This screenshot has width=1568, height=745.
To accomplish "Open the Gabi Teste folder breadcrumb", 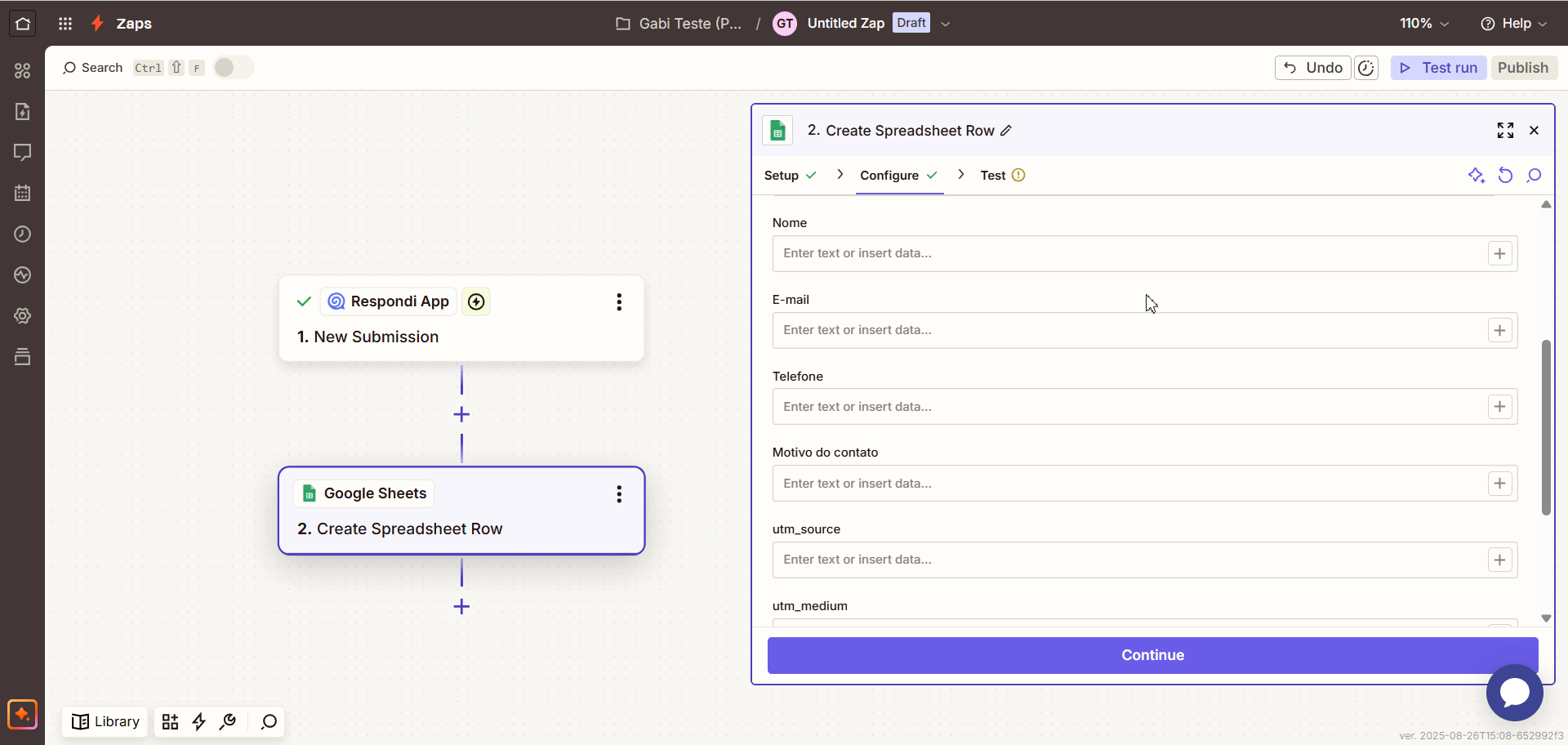I will (679, 24).
